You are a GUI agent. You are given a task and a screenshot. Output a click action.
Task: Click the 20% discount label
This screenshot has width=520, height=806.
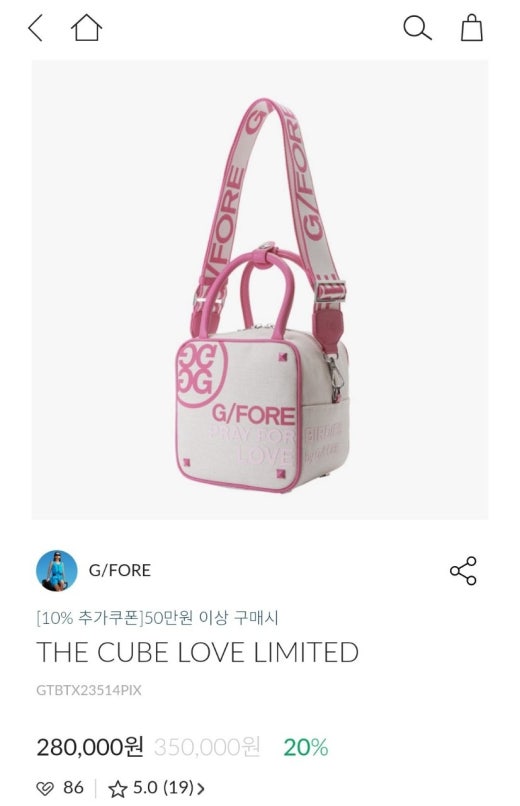pyautogui.click(x=306, y=747)
